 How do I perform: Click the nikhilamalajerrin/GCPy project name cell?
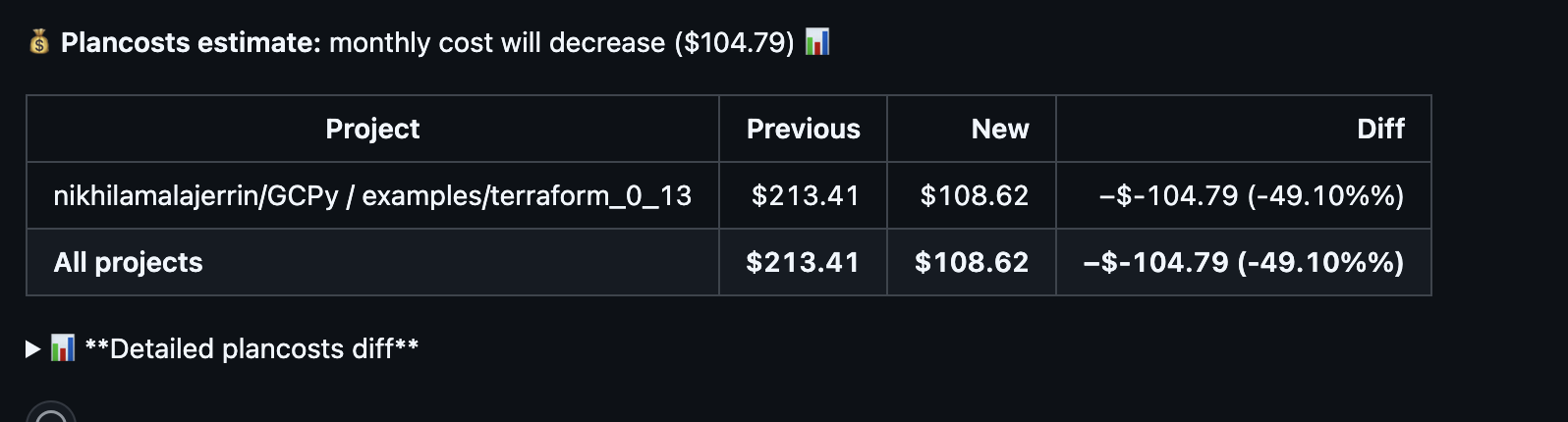click(x=372, y=195)
